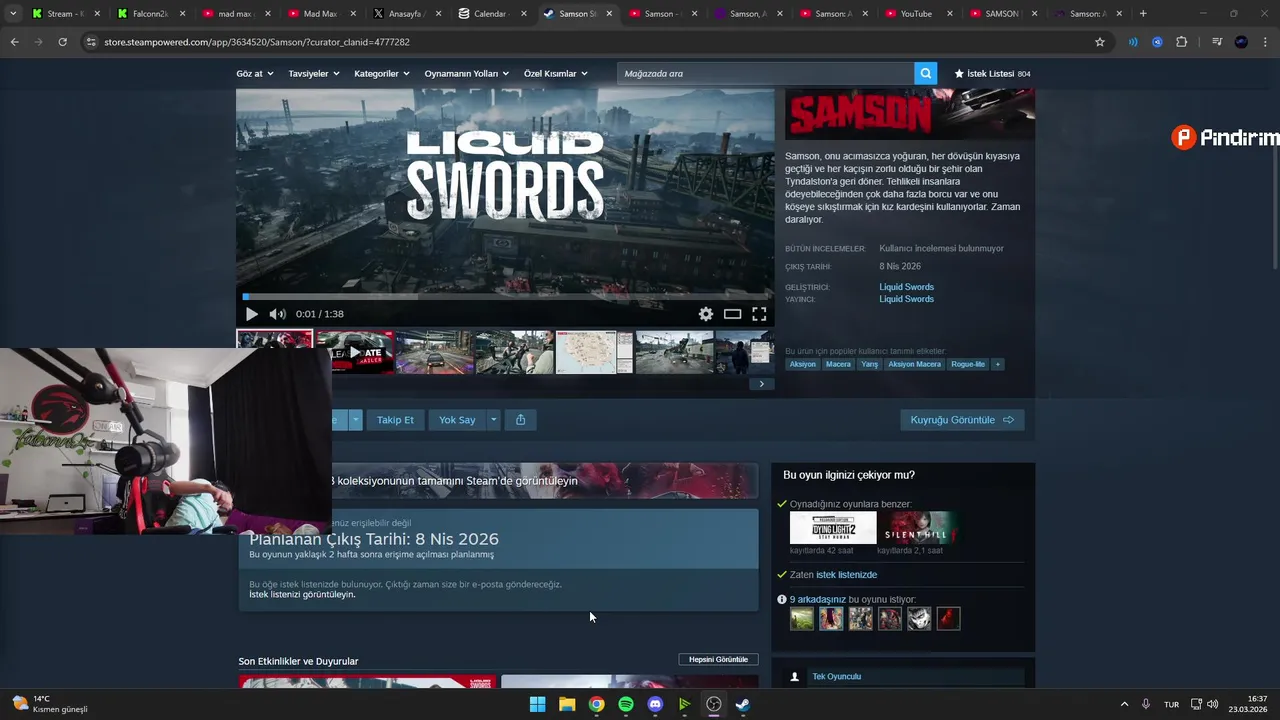1280x720 pixels.
Task: Open File Explorer from taskbar
Action: (x=567, y=704)
